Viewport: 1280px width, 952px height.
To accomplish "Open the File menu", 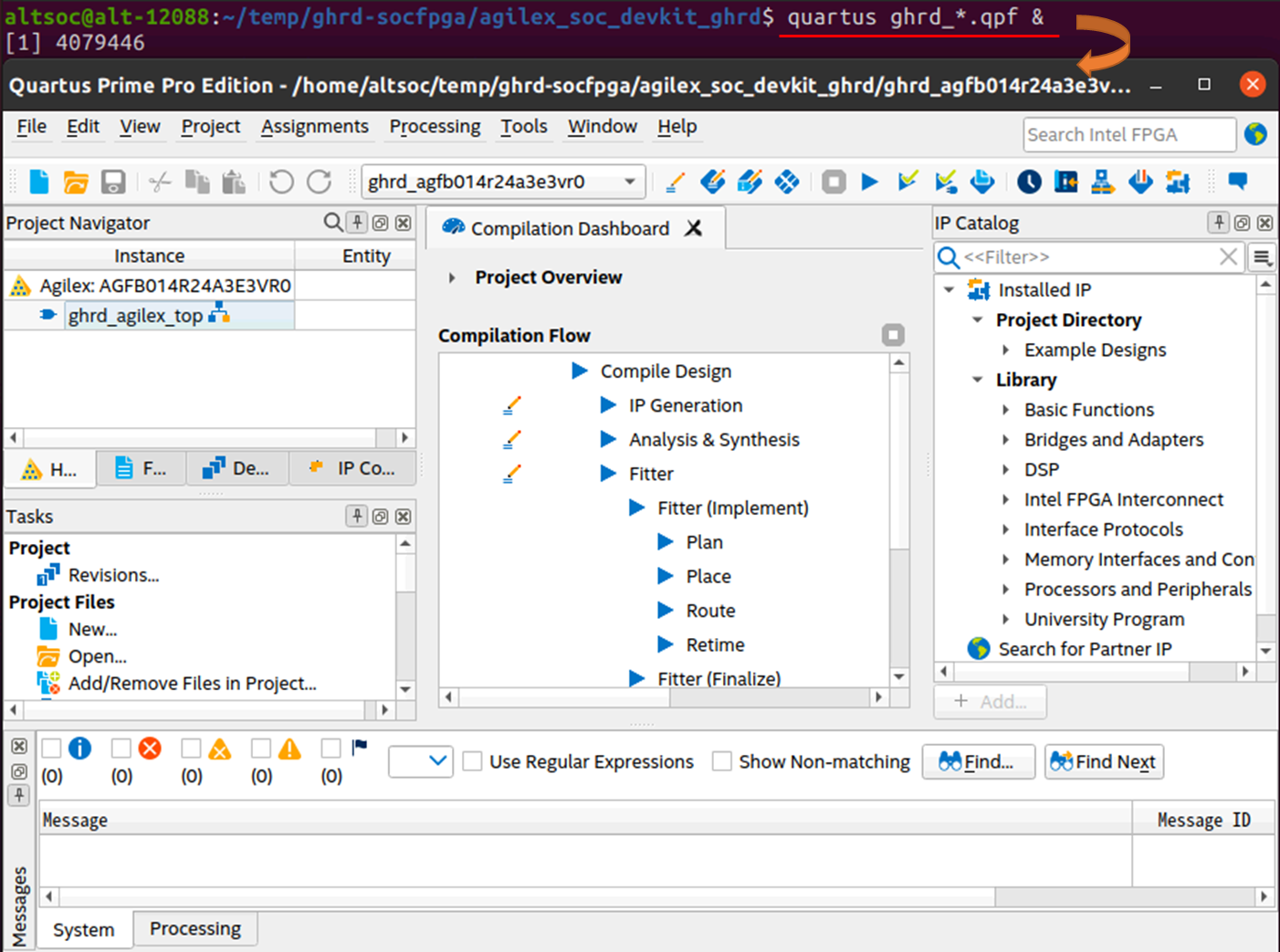I will point(32,126).
